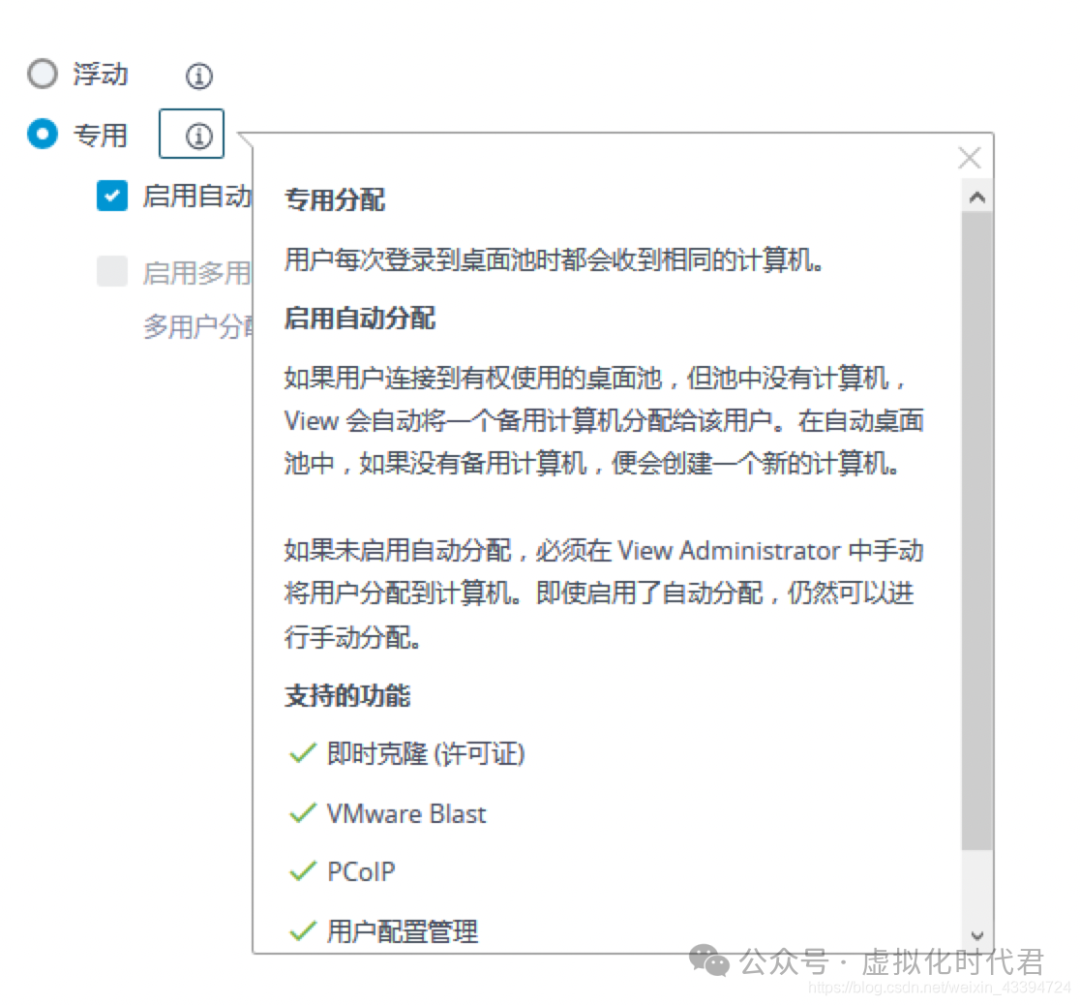Click the info icon beside 专用
The image size is (1080, 1005).
tap(191, 134)
